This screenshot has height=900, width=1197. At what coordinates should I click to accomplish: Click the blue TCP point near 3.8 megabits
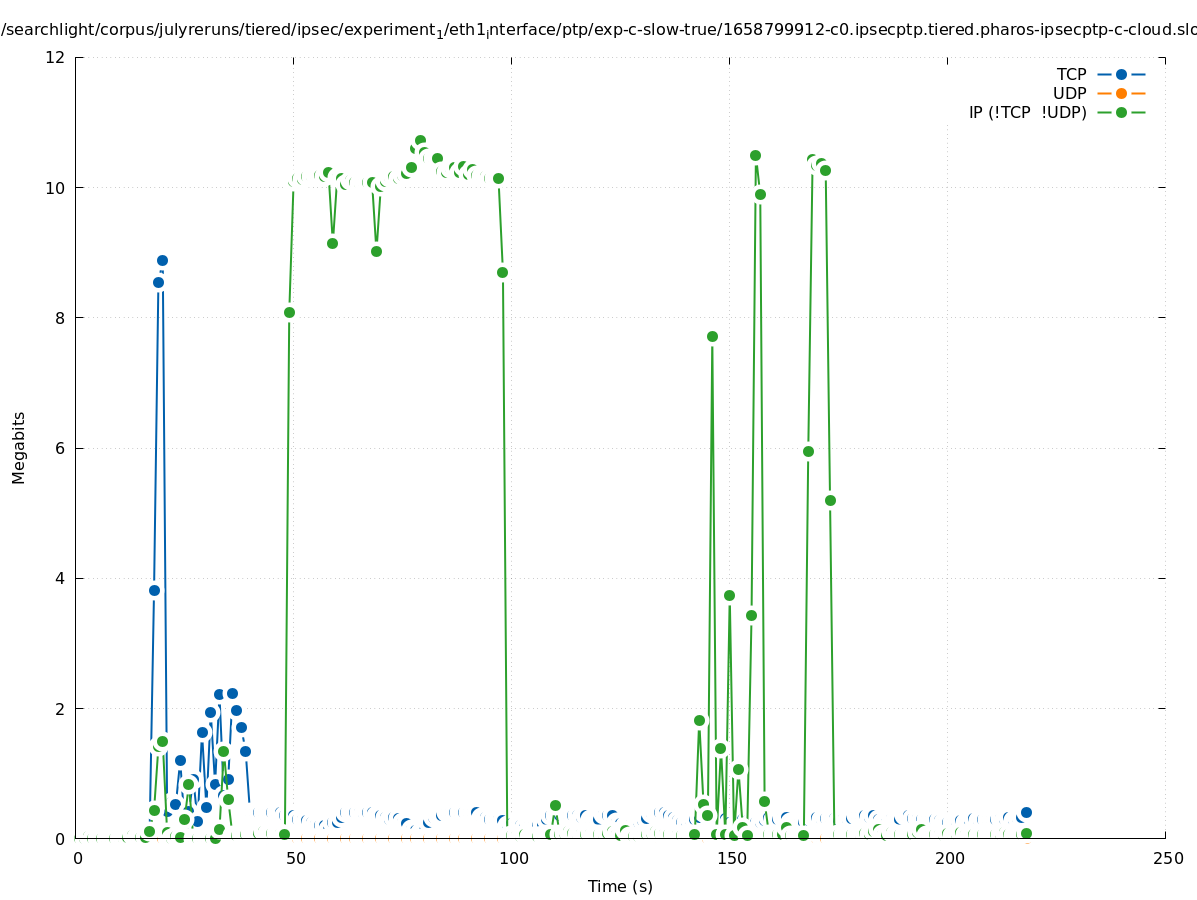coord(154,590)
